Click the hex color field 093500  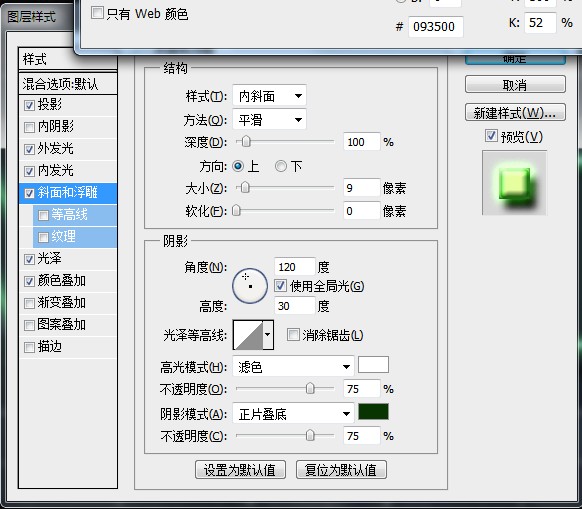coord(436,27)
